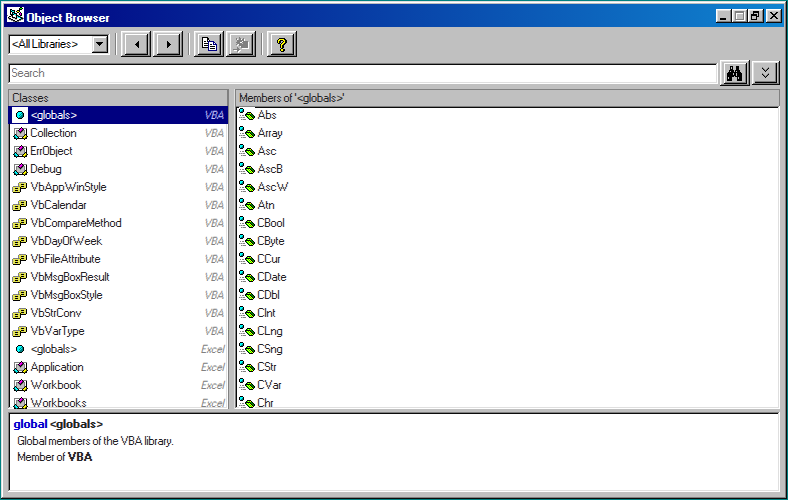
Task: Click the View Definition icon
Action: pos(241,44)
